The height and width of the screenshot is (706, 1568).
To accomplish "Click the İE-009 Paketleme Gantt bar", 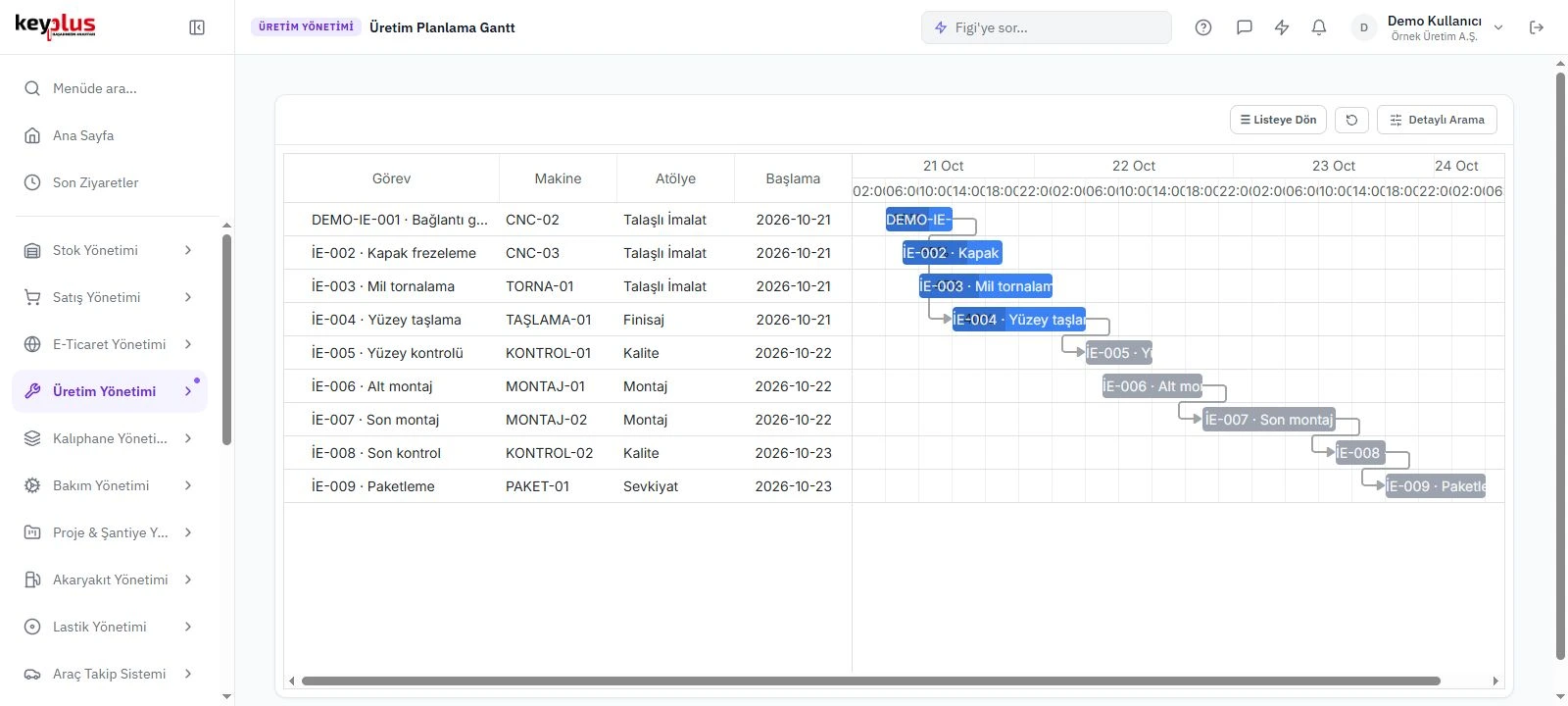I will pyautogui.click(x=1436, y=486).
